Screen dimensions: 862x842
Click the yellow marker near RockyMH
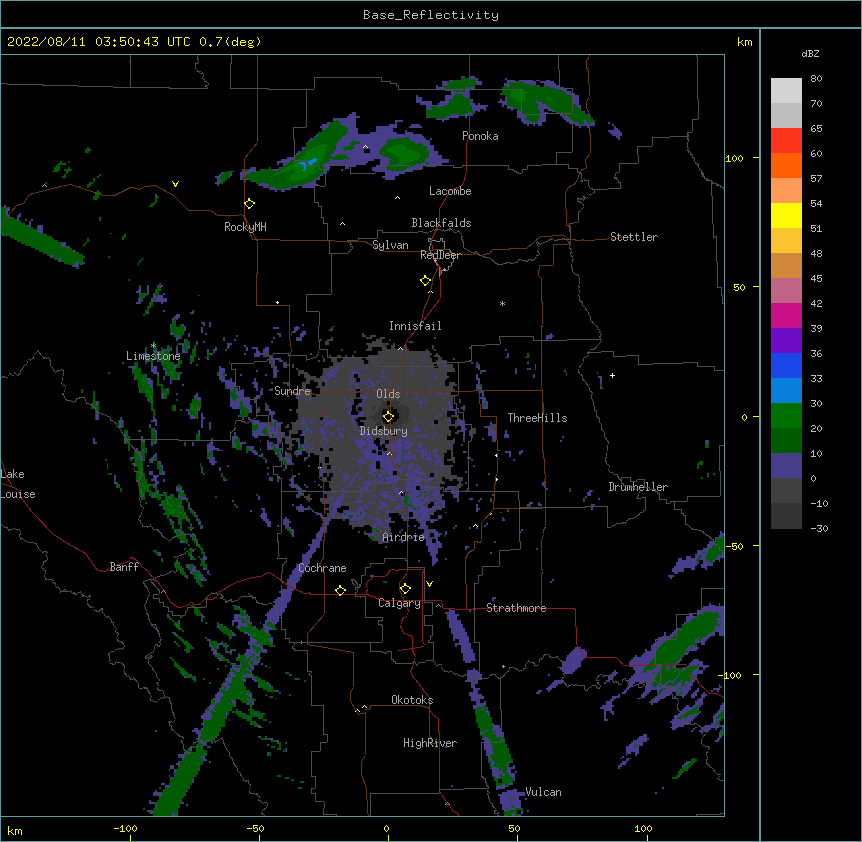(x=249, y=204)
